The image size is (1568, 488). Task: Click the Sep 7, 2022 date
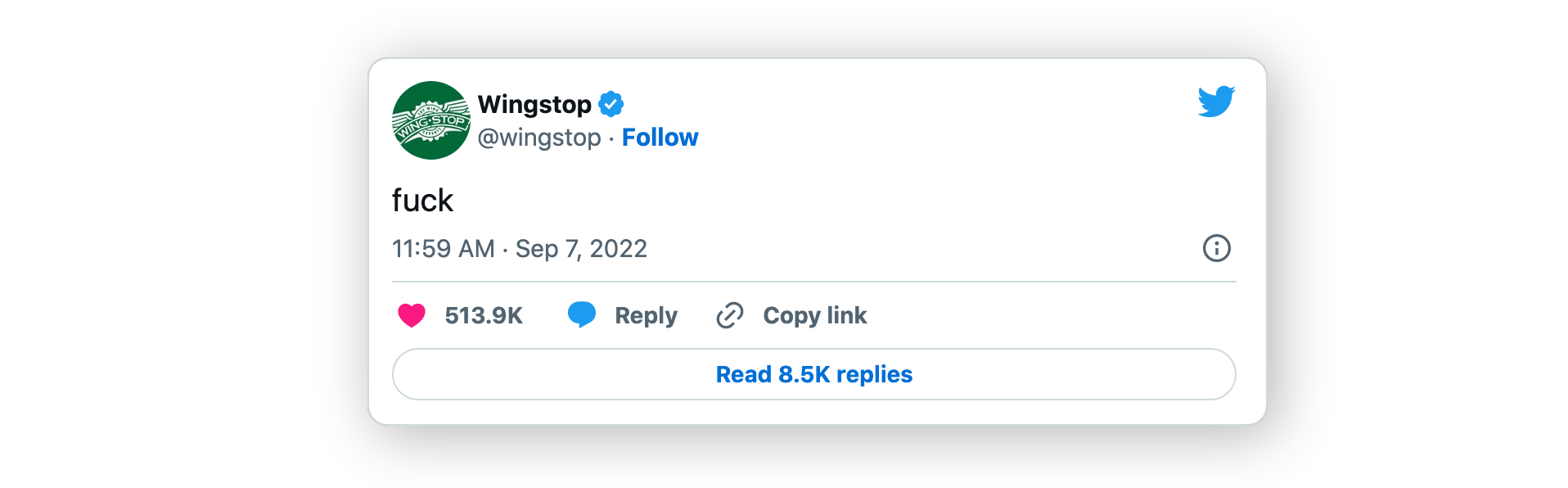tap(581, 248)
